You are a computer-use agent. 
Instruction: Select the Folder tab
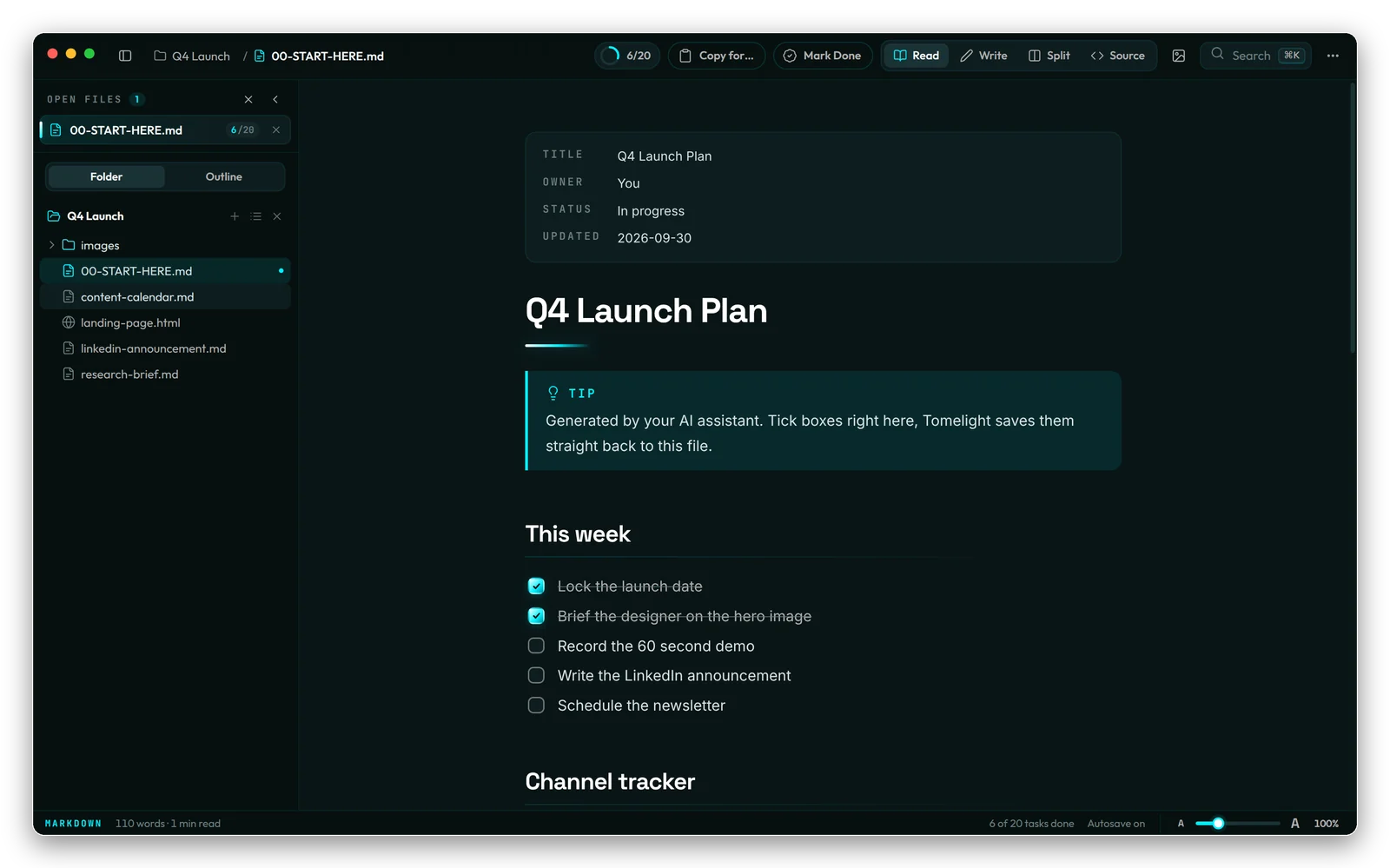(x=106, y=177)
